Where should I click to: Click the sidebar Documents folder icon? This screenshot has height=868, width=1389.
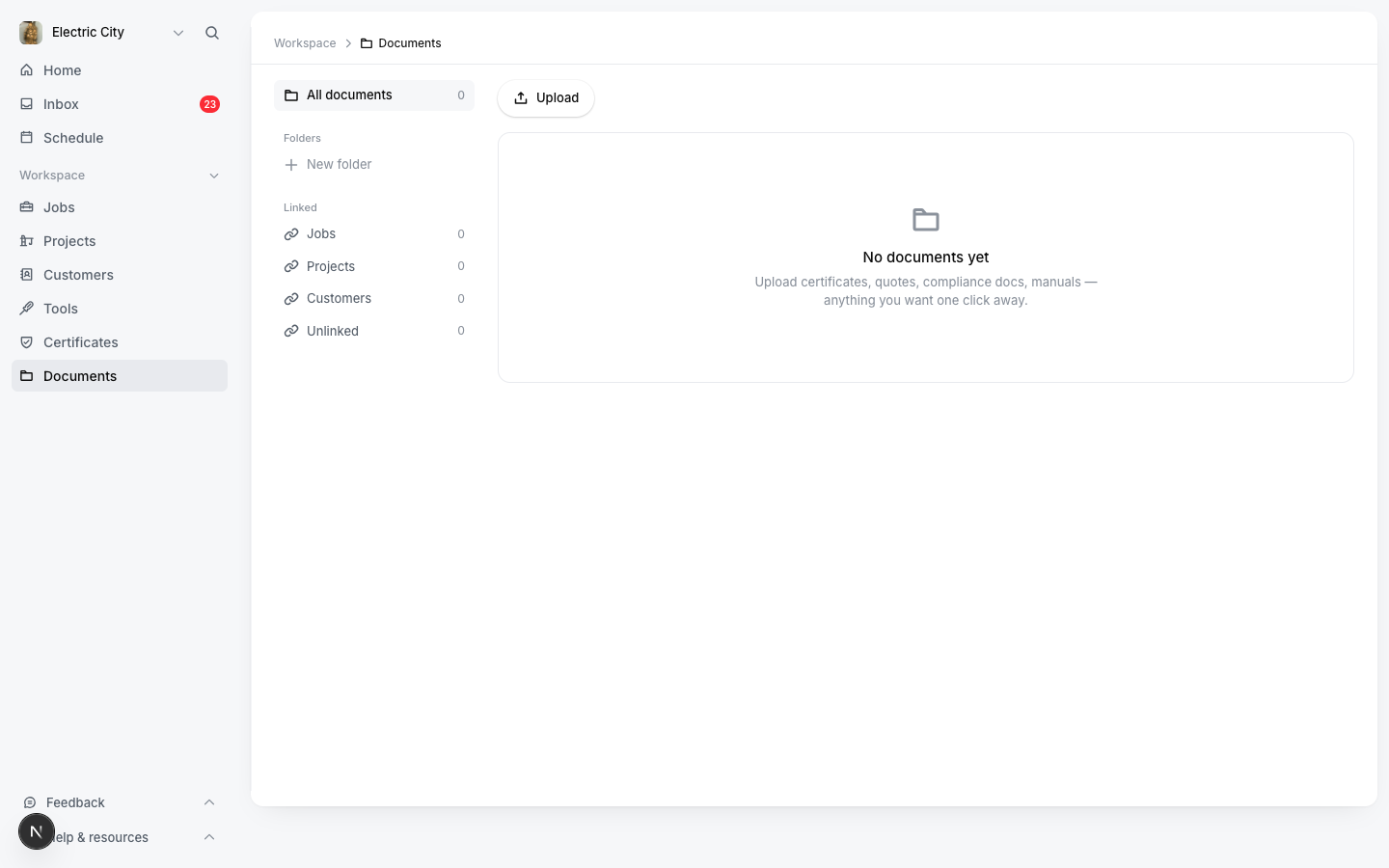coord(27,376)
